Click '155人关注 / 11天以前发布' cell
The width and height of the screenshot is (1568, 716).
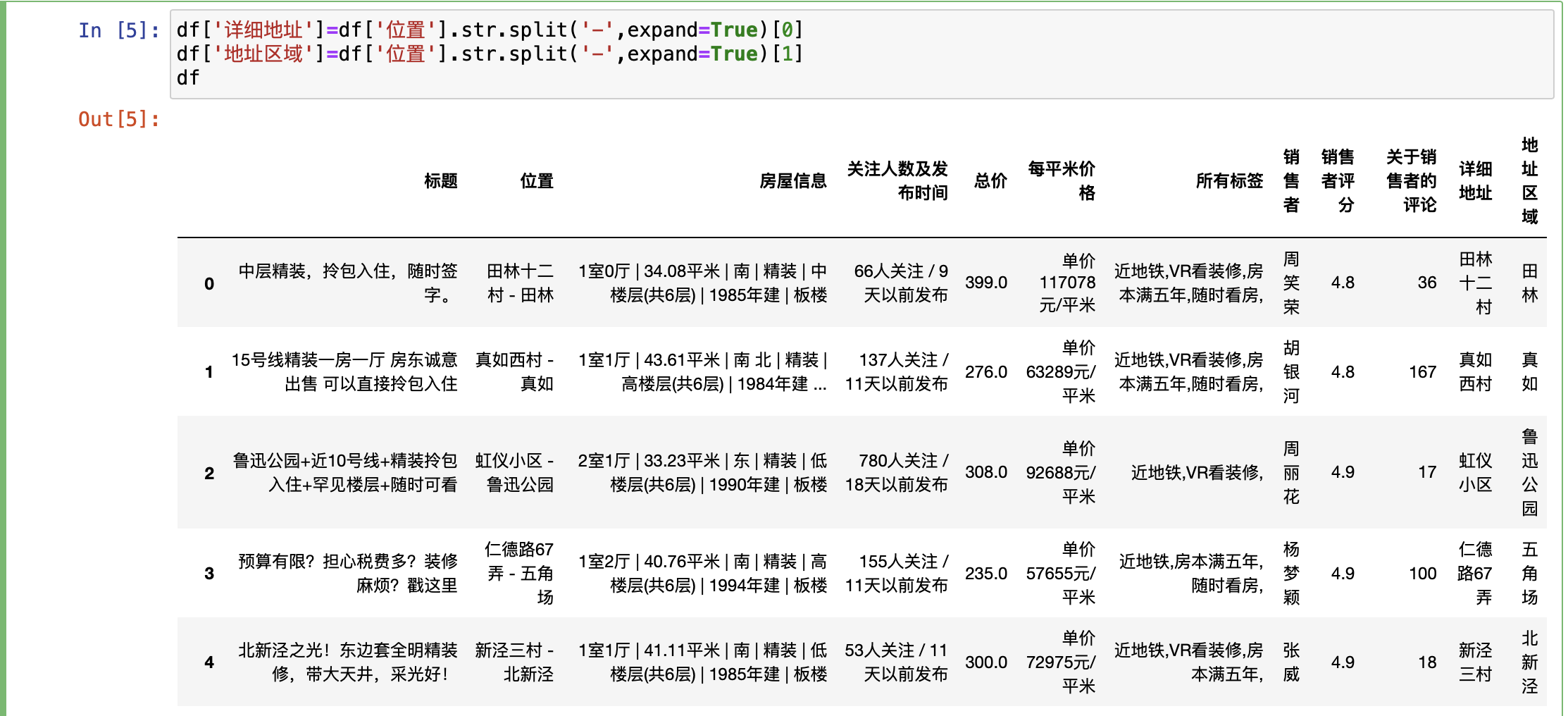[897, 574]
